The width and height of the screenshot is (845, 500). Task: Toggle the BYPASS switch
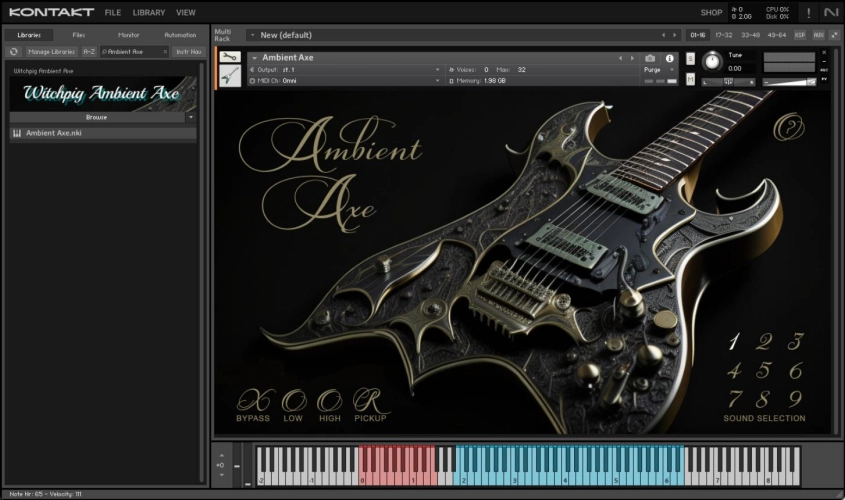tap(252, 400)
